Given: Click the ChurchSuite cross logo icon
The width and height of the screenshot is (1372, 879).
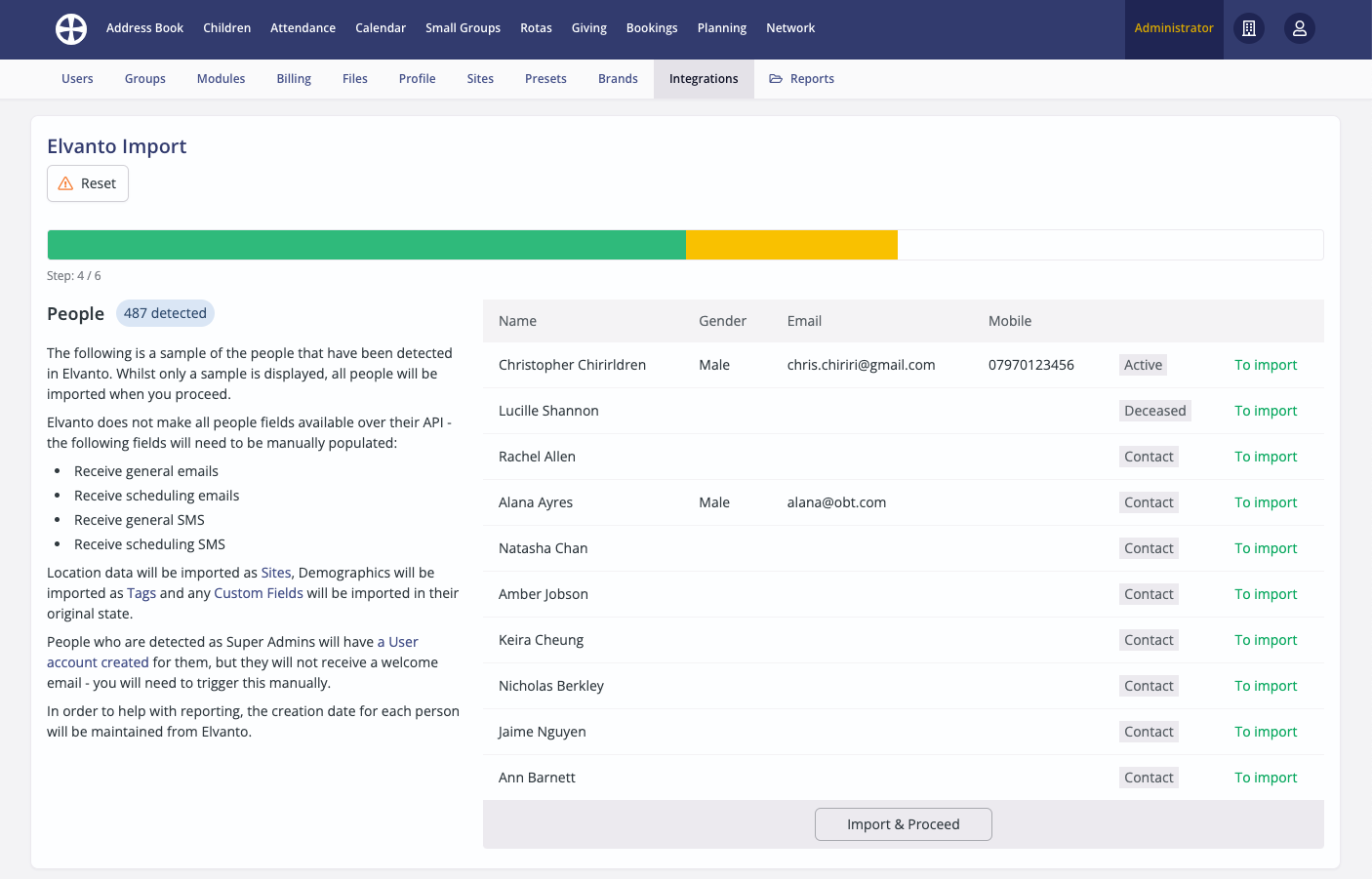Looking at the screenshot, I should [71, 29].
